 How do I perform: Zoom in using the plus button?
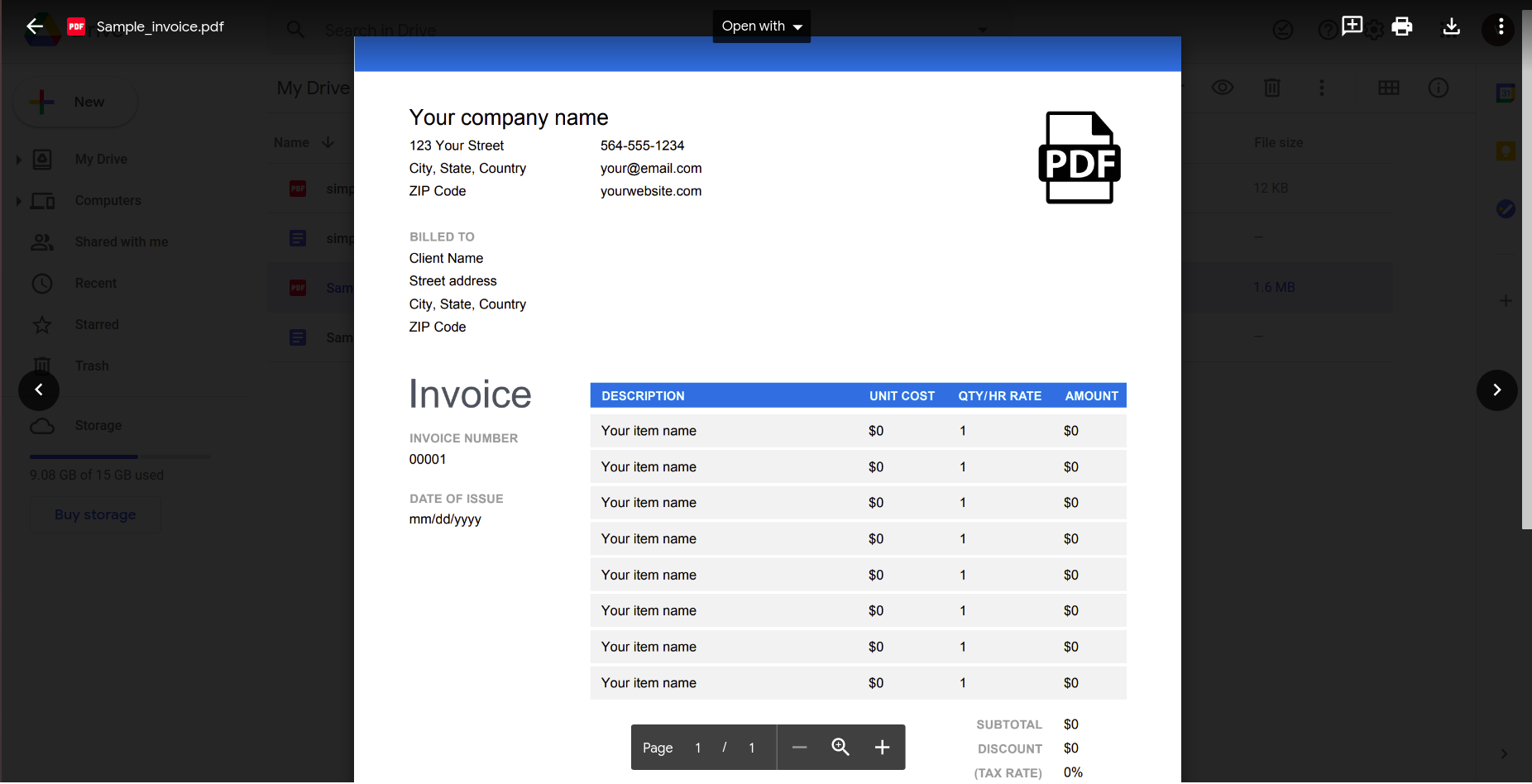pyautogui.click(x=882, y=748)
